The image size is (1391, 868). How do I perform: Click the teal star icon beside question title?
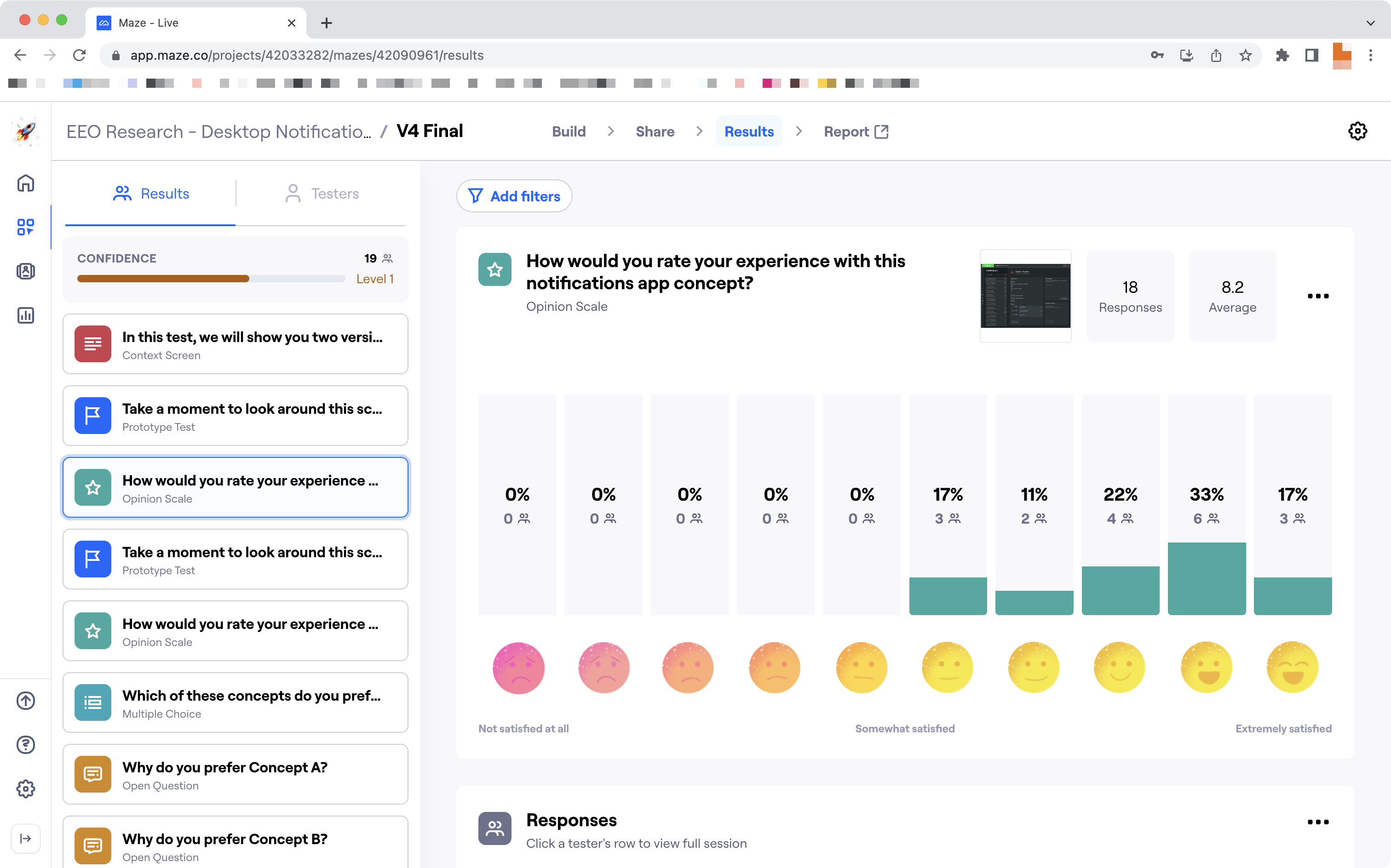(494, 269)
